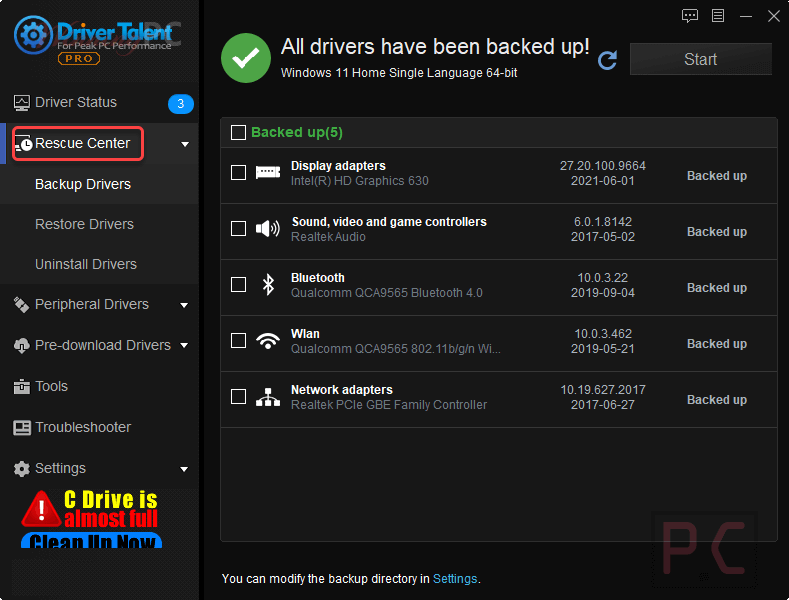The image size is (789, 600).
Task: Expand the Pre-download Drivers arrow
Action: (184, 345)
